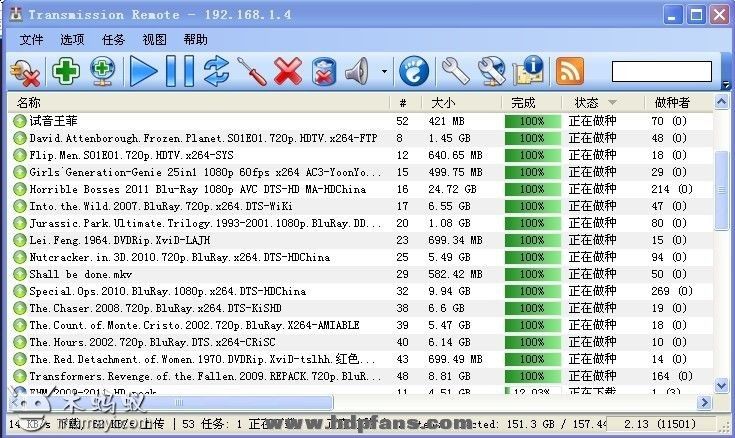Add torrent from URL with the globe plus icon

coord(103,71)
